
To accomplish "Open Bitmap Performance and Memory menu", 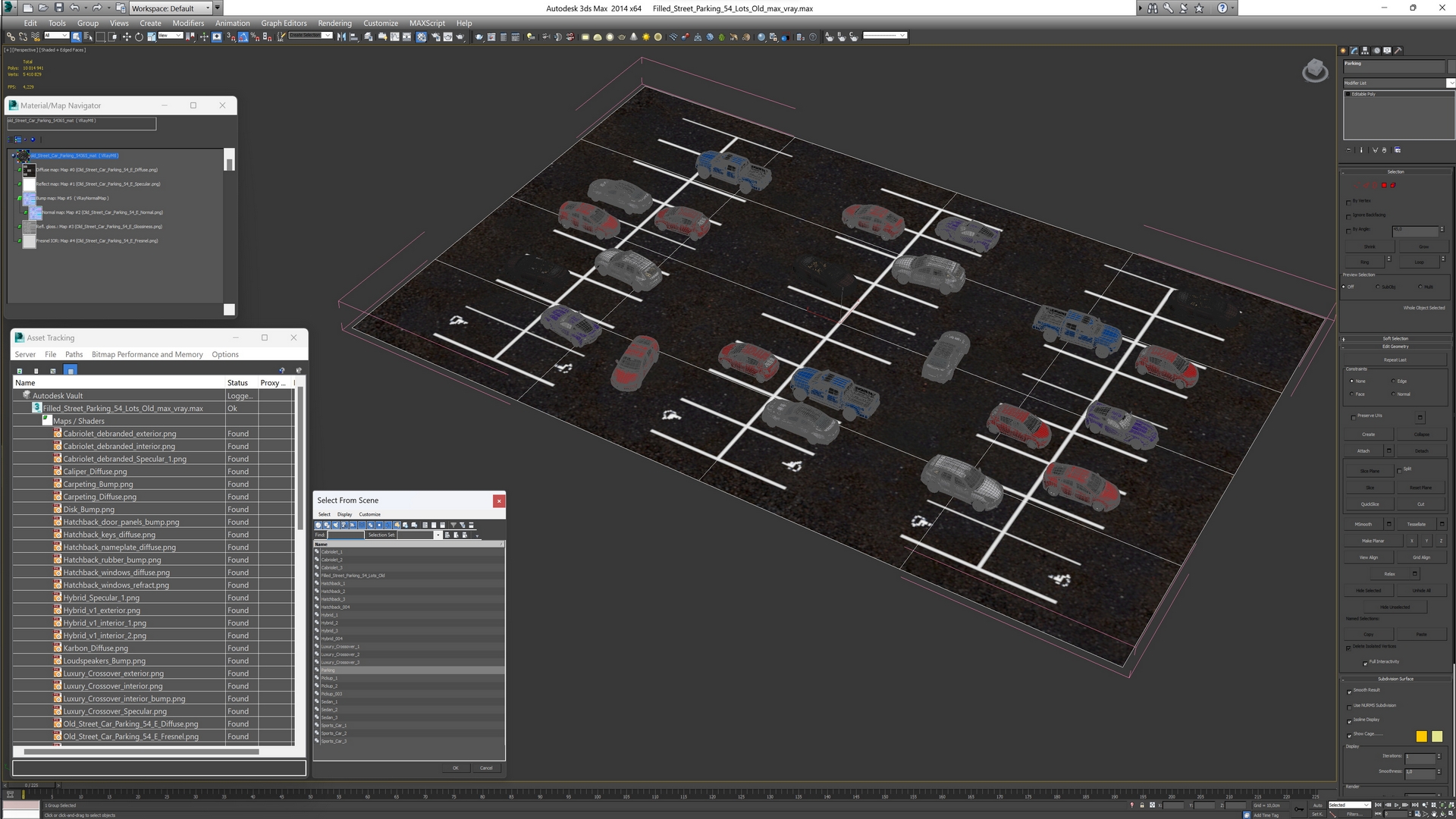I will (147, 354).
